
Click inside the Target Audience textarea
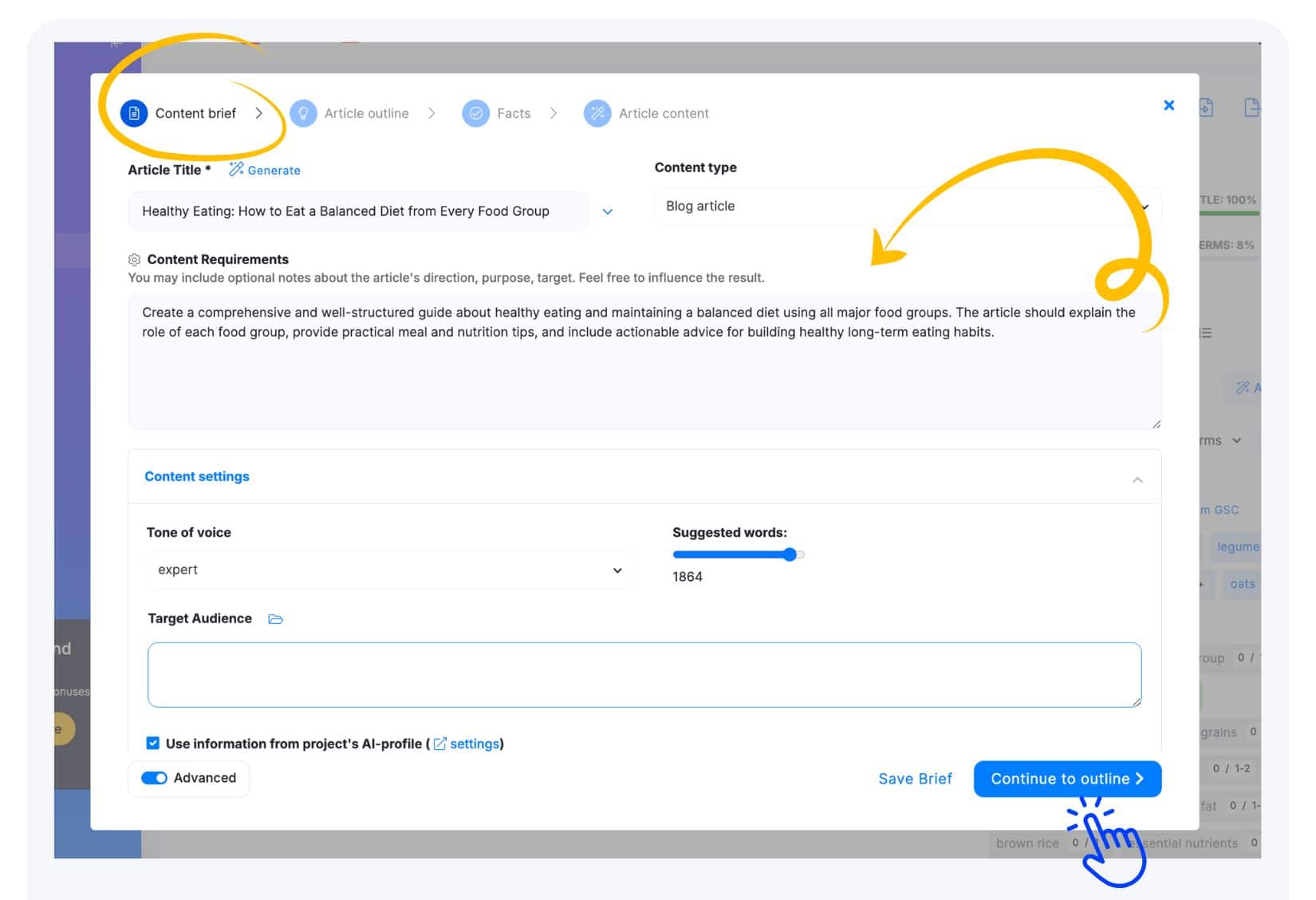pyautogui.click(x=644, y=675)
